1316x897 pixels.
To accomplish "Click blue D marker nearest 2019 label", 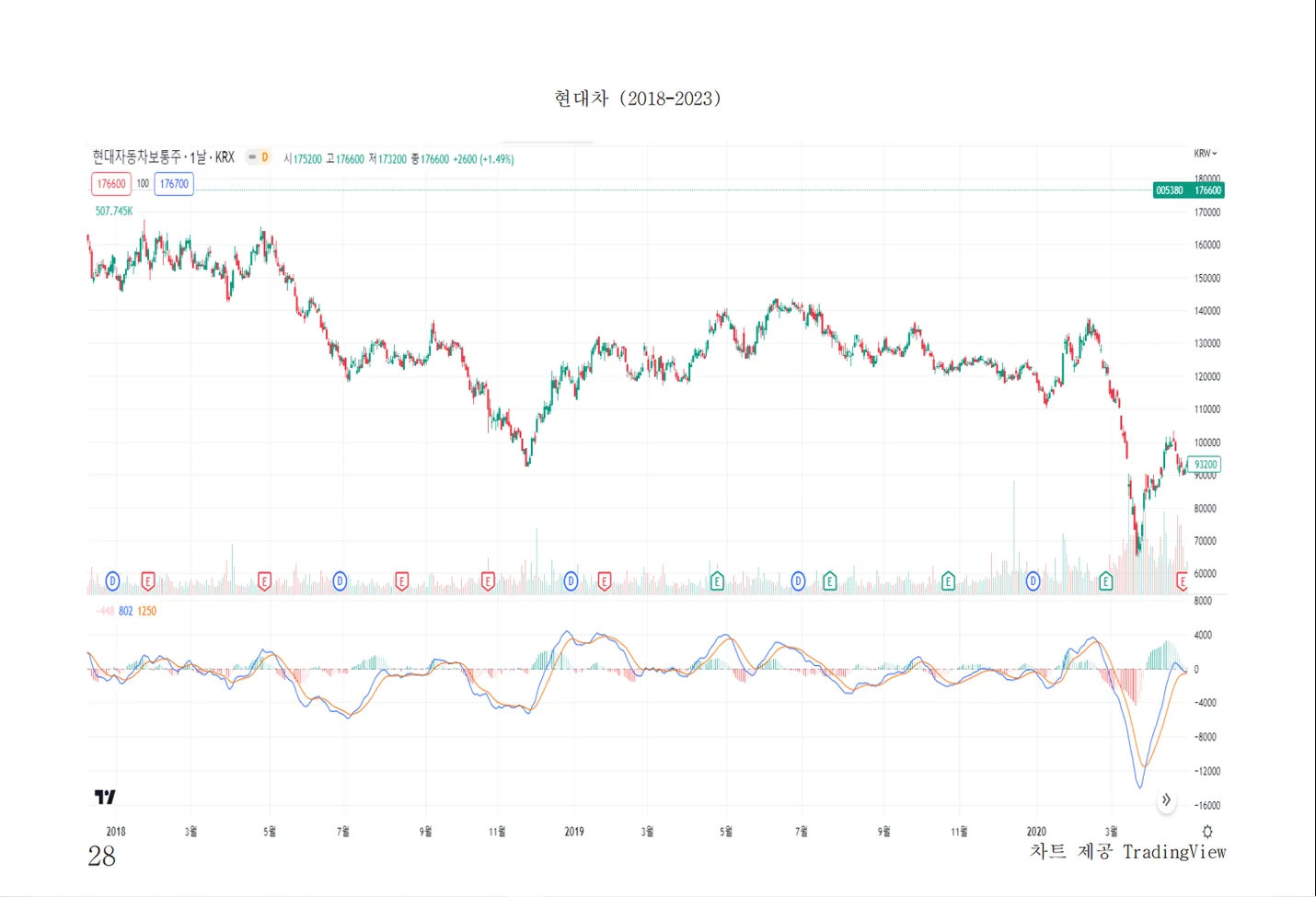I will coord(571,581).
